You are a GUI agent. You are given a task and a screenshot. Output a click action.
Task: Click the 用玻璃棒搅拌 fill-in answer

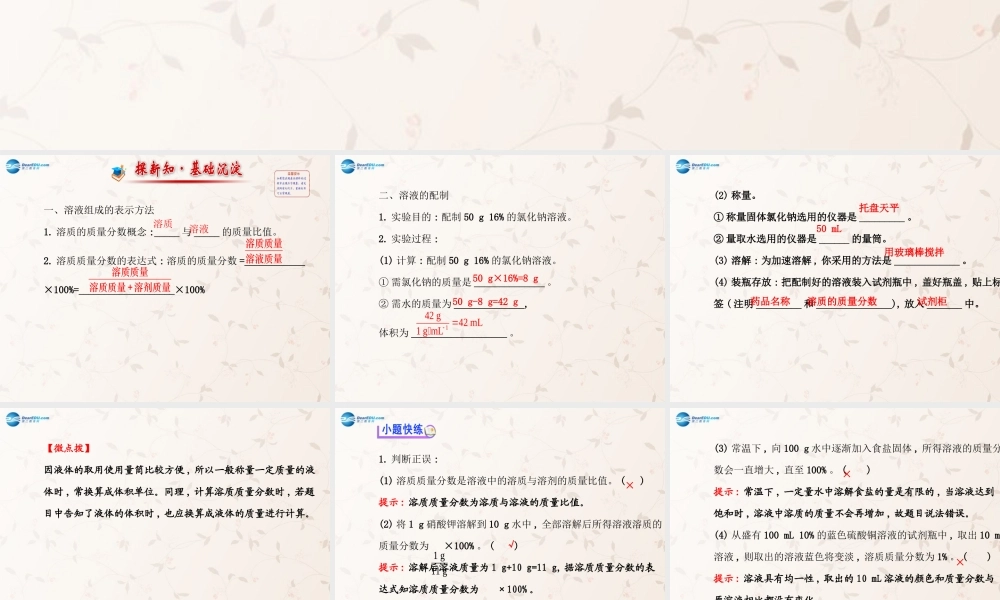tap(913, 252)
